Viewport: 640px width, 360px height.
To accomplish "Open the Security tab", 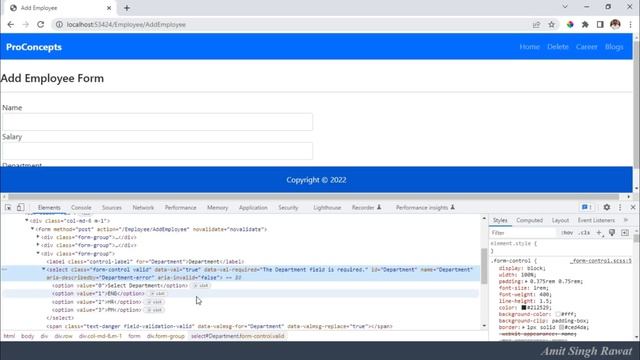I will click(288, 207).
